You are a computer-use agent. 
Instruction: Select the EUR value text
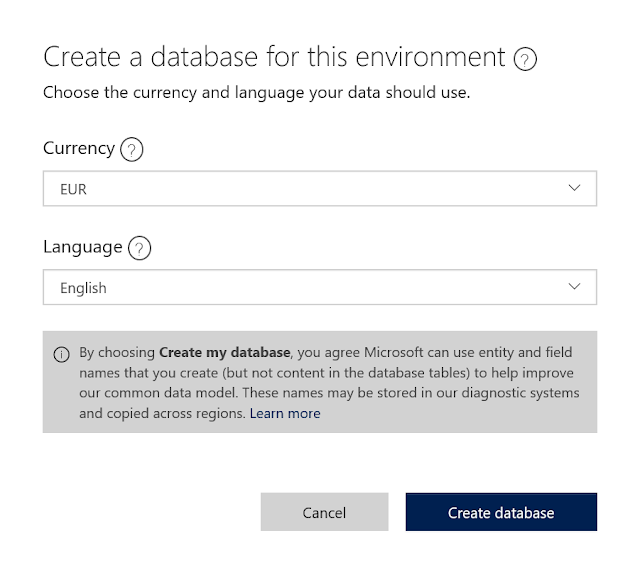coord(73,189)
